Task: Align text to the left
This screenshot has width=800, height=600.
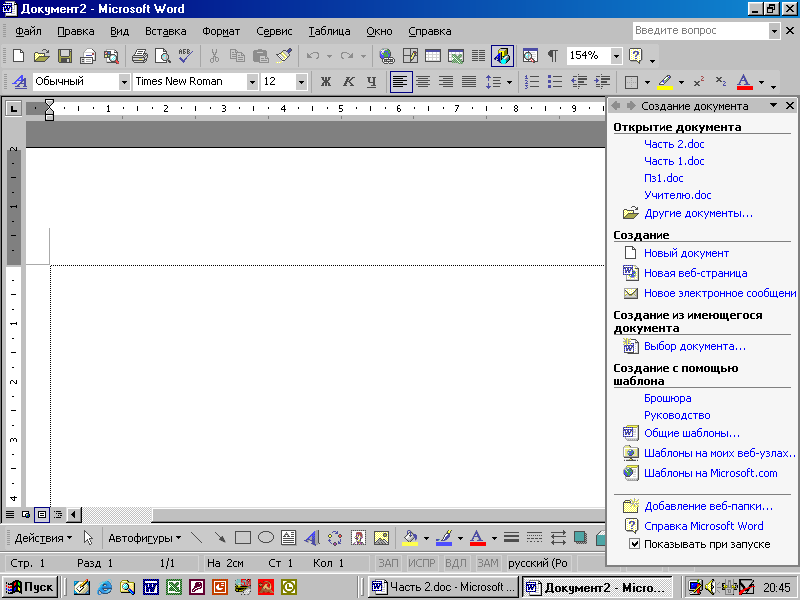Action: point(401,82)
